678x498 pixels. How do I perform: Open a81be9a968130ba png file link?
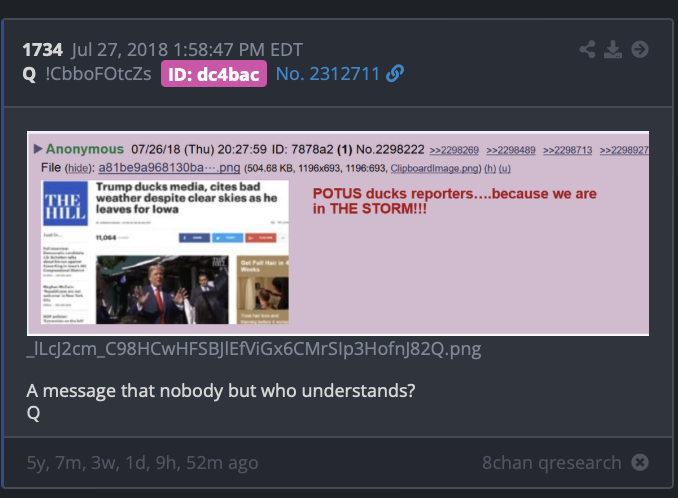pyautogui.click(x=169, y=168)
